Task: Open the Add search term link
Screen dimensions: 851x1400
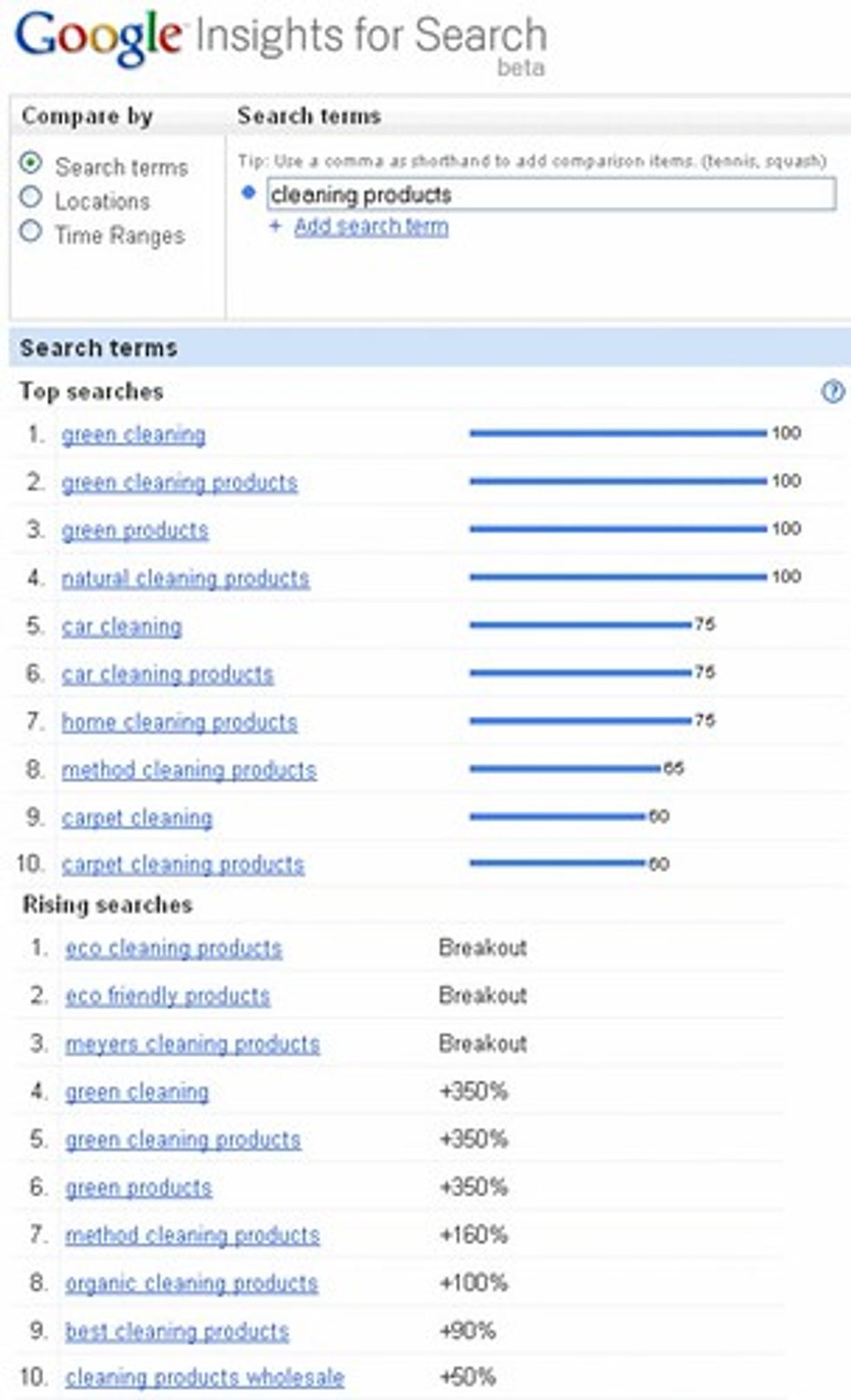Action: pyautogui.click(x=370, y=227)
